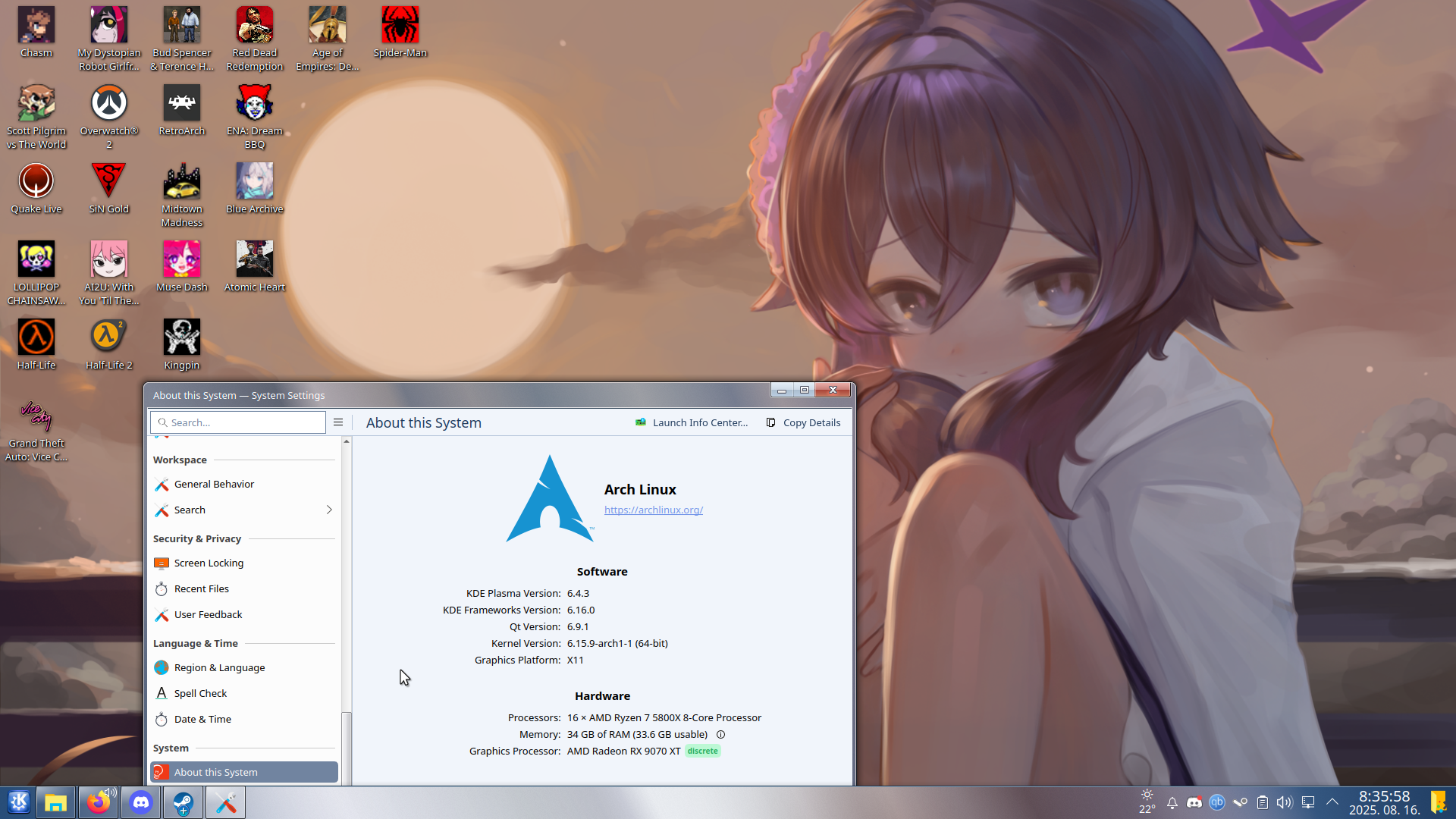
Task: Click the Firefox taskbar icon
Action: click(99, 802)
